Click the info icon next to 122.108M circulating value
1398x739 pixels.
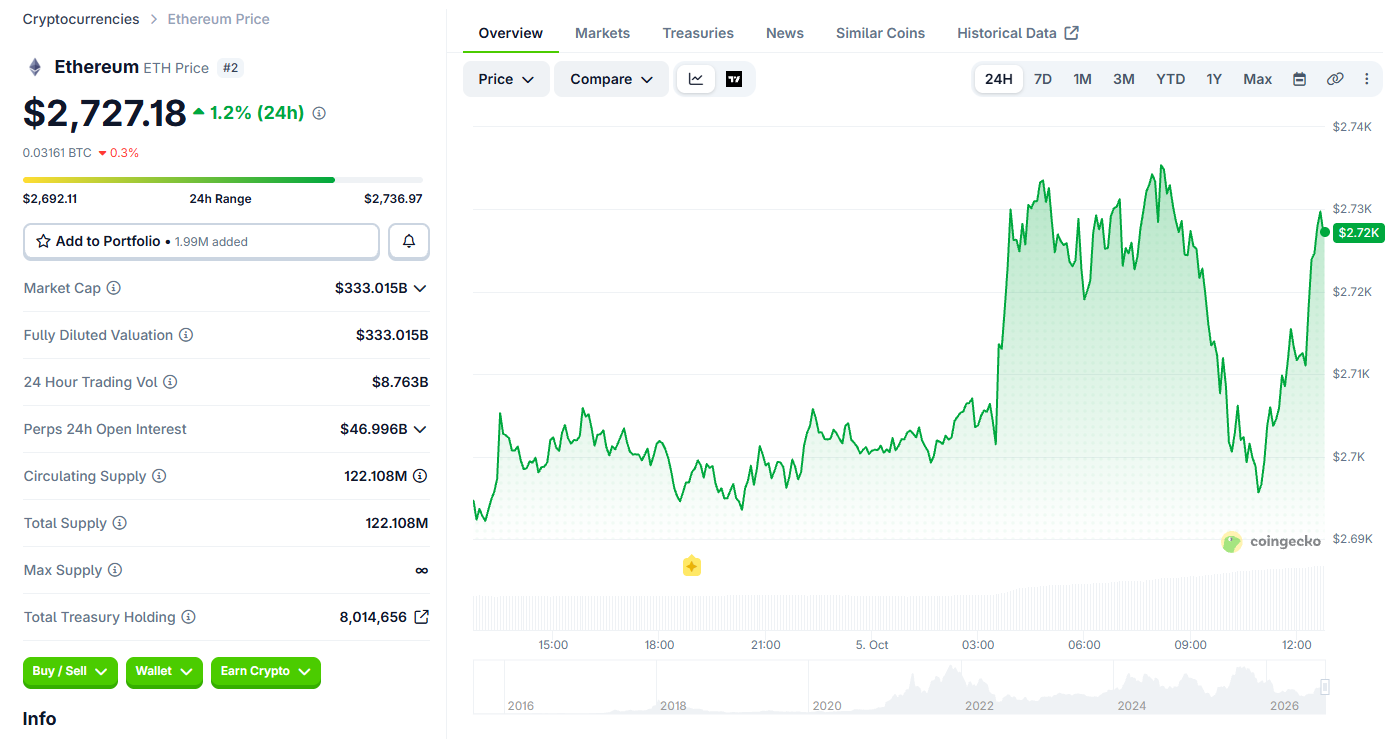tap(420, 476)
